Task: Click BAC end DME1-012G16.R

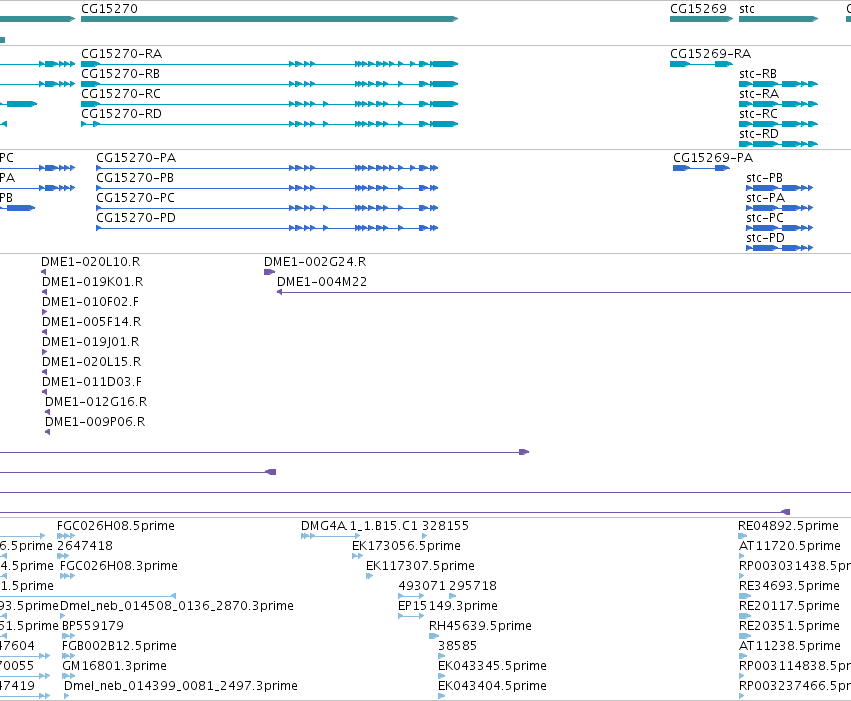Action: pos(96,403)
